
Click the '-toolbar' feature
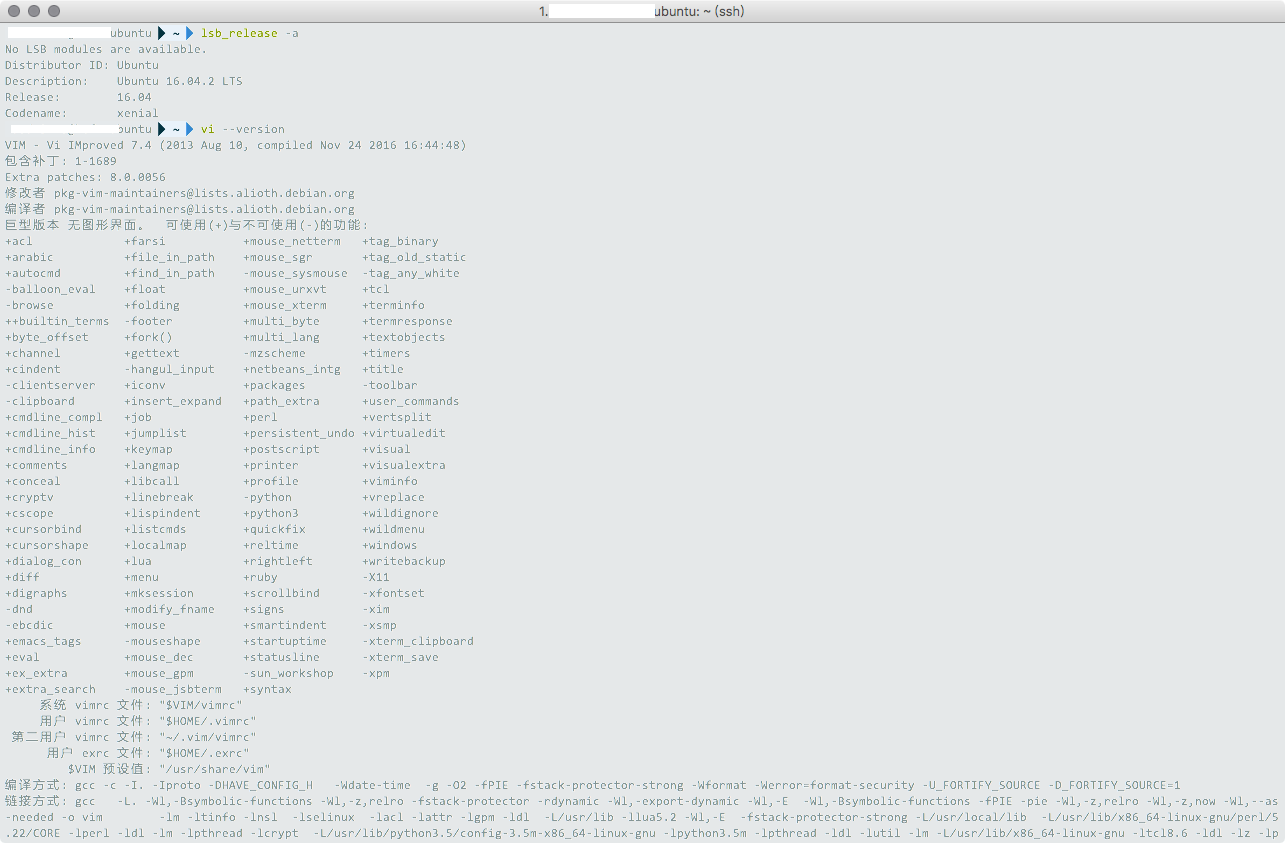[x=390, y=385]
